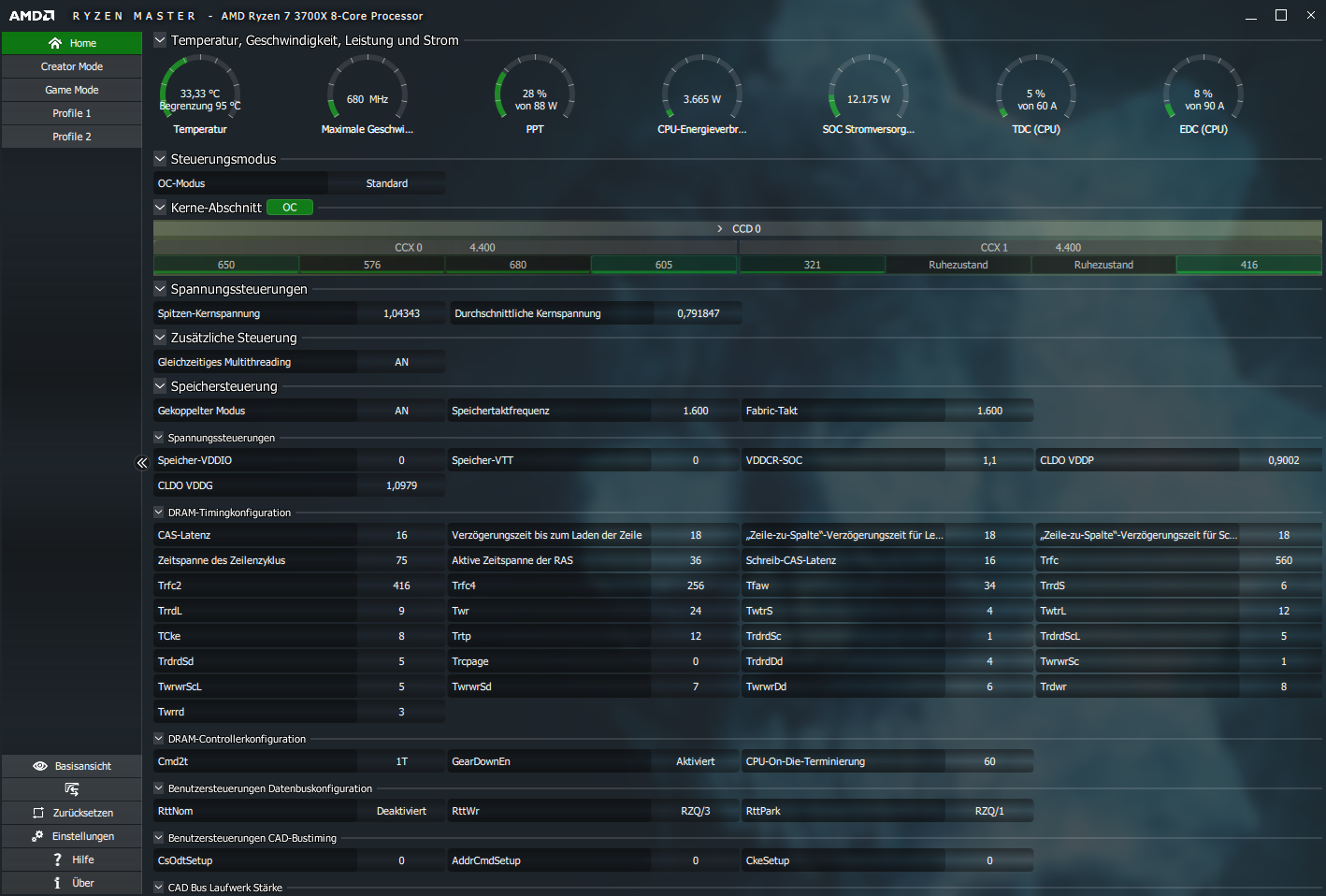Click Spitzen-Kernspannung value 1,04343

[401, 313]
